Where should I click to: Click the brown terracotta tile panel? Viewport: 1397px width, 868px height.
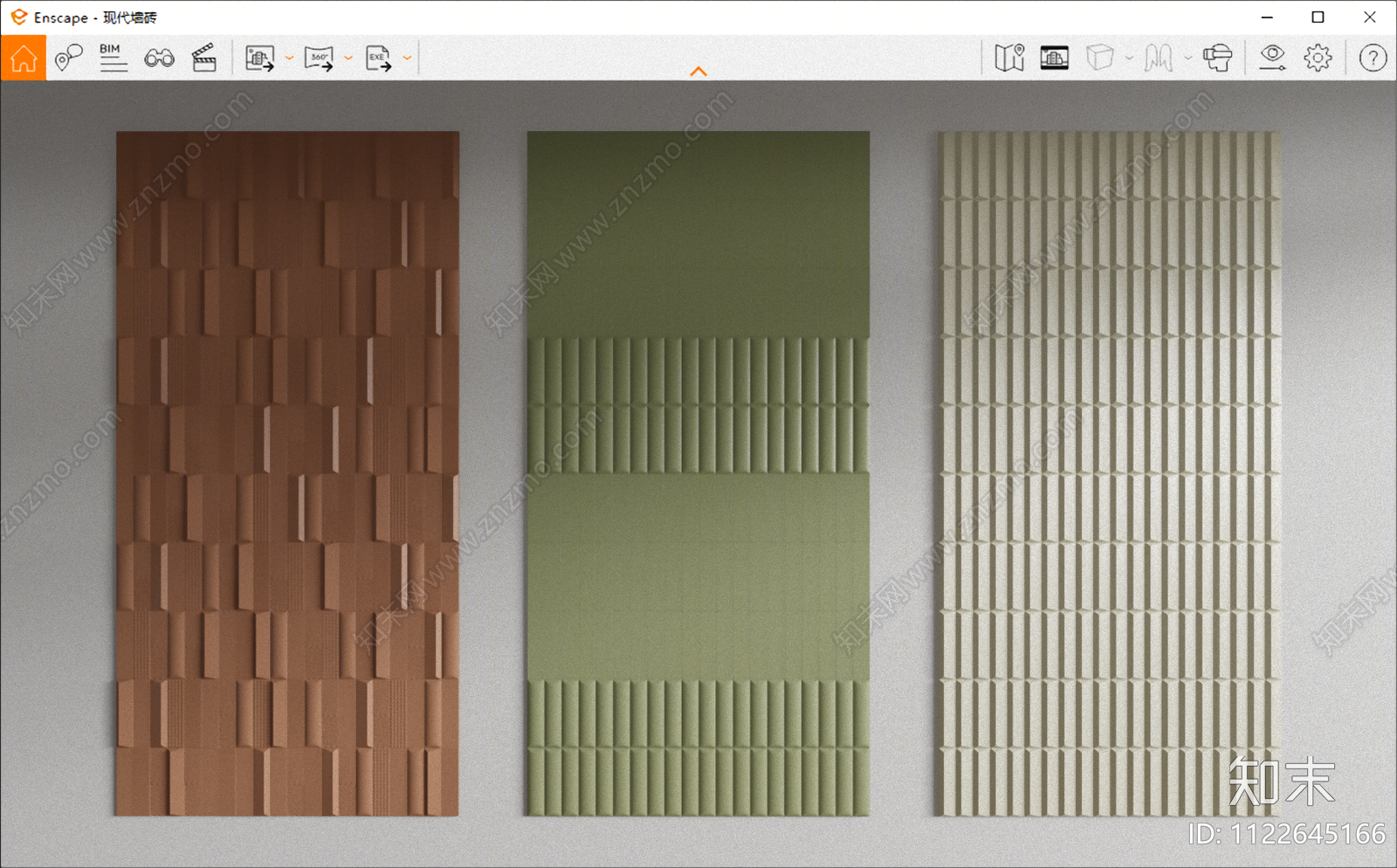287,473
